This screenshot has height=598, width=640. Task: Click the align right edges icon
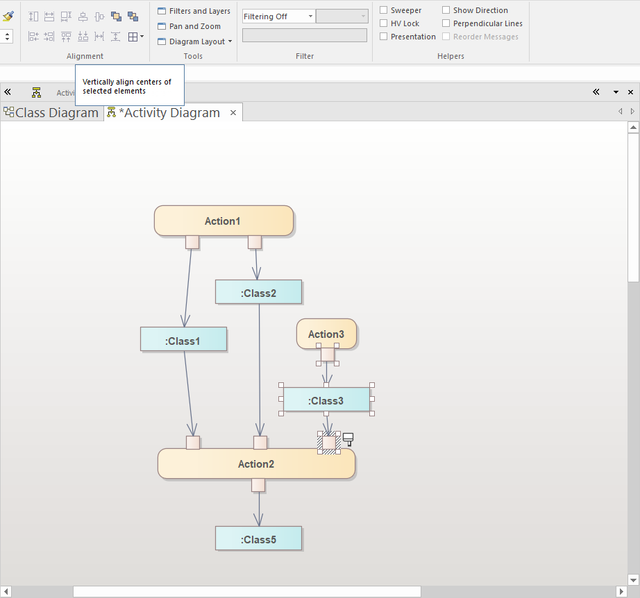click(49, 37)
